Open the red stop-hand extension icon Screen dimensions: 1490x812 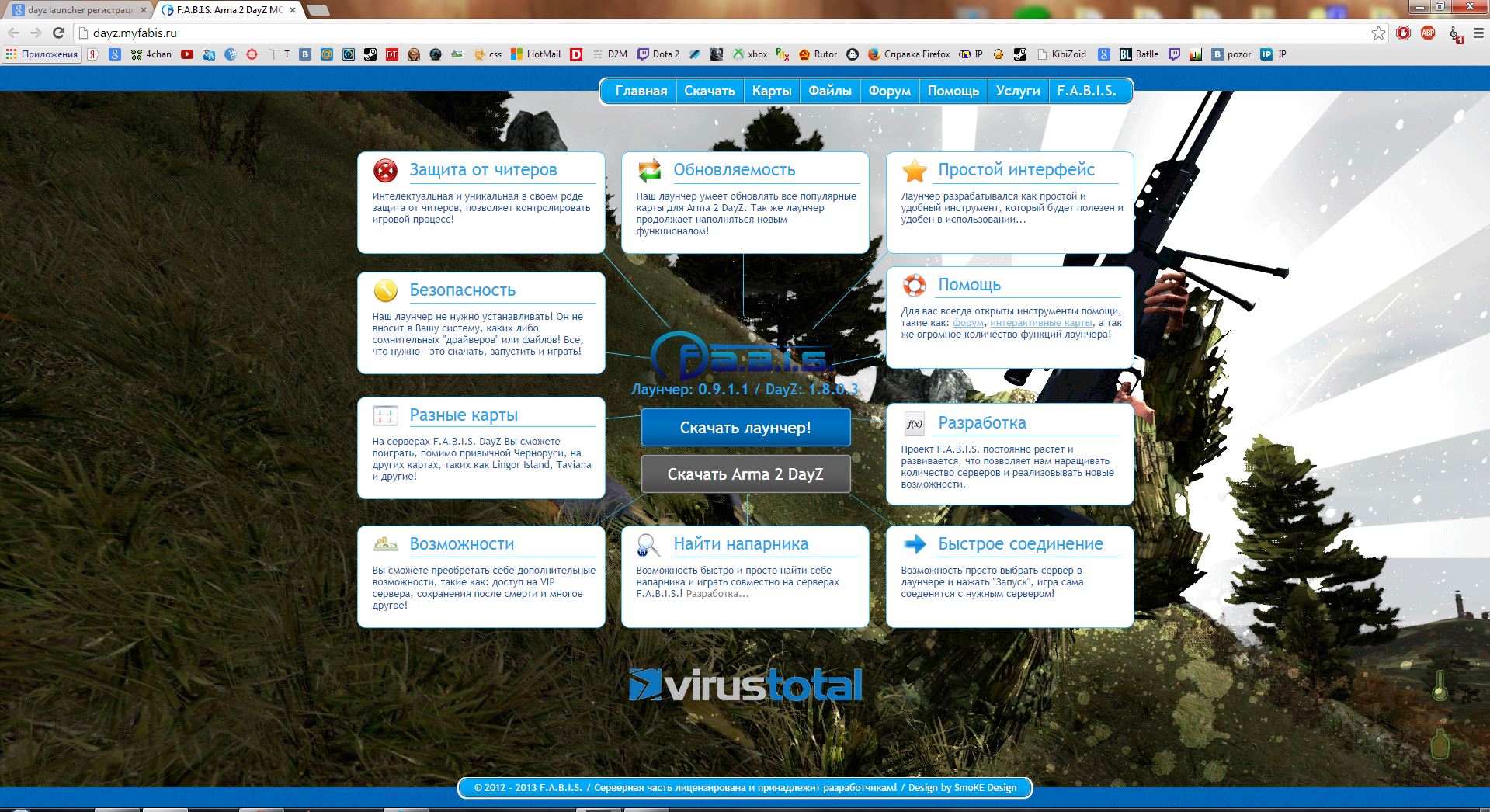tap(1403, 33)
